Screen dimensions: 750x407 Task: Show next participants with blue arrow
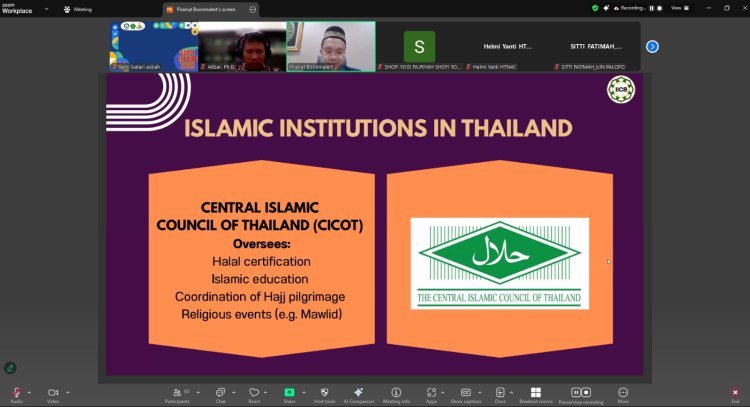(x=652, y=46)
